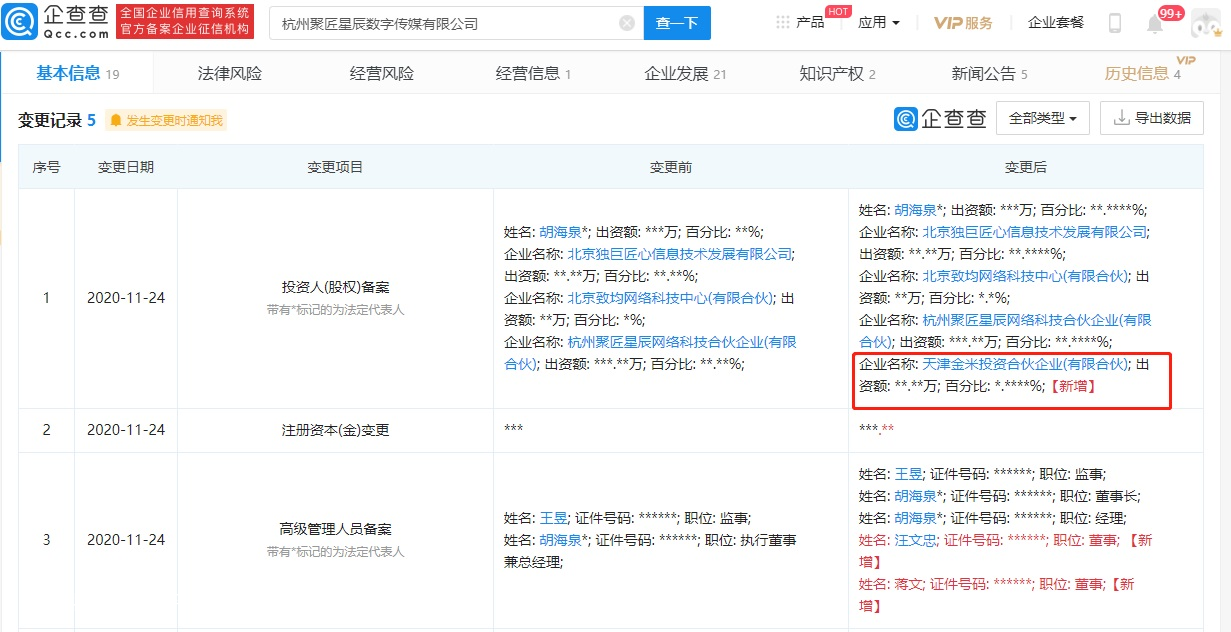Switch to the 经营风险 tab

click(382, 73)
